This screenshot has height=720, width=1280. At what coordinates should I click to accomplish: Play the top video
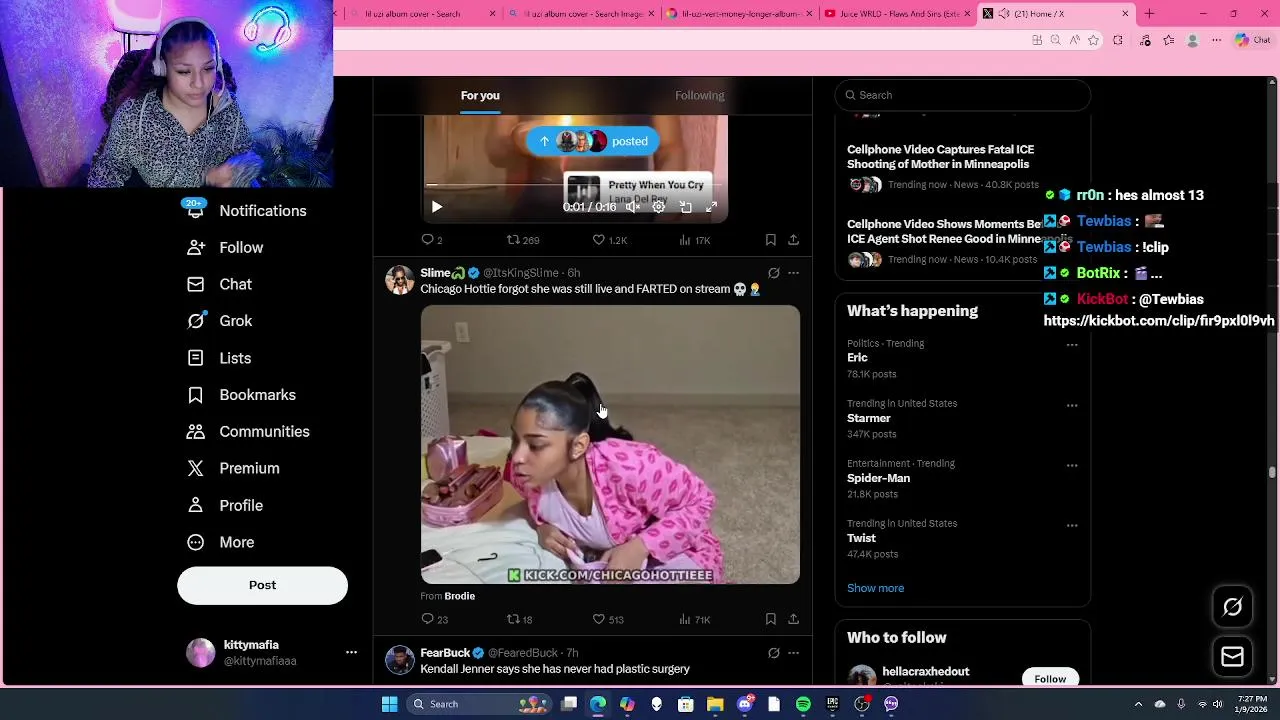[x=436, y=207]
